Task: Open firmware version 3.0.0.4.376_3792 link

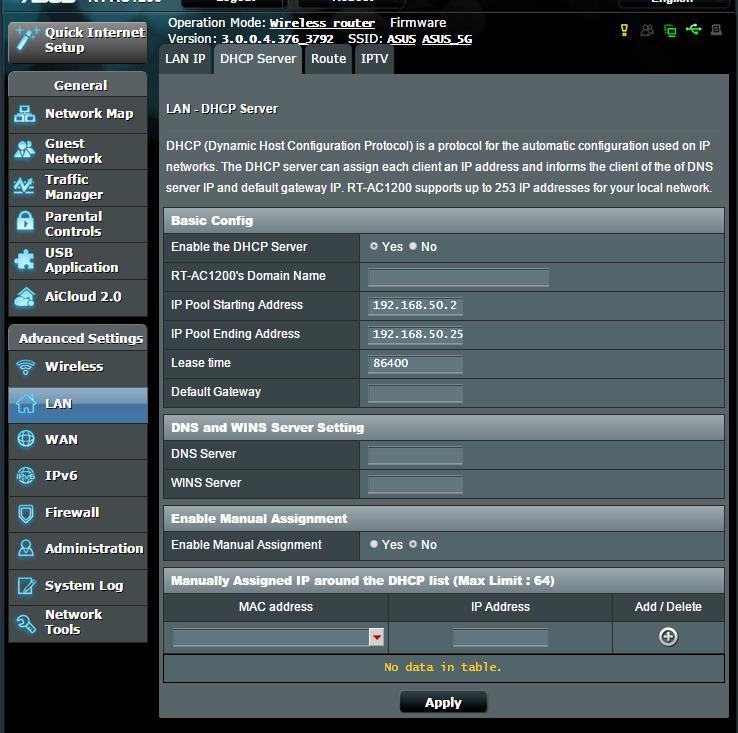Action: (x=277, y=39)
